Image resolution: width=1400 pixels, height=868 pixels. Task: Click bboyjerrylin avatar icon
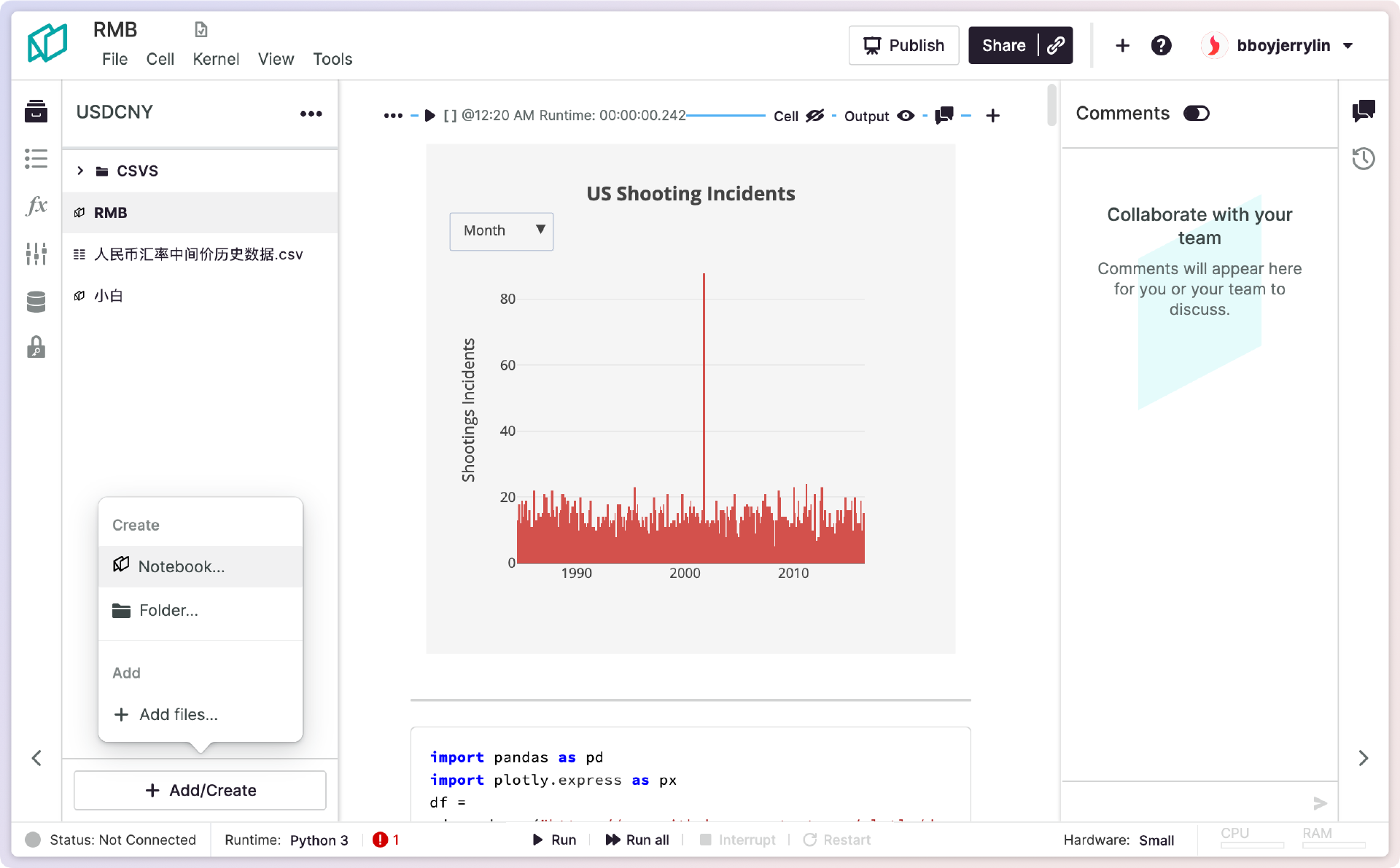pos(1214,45)
